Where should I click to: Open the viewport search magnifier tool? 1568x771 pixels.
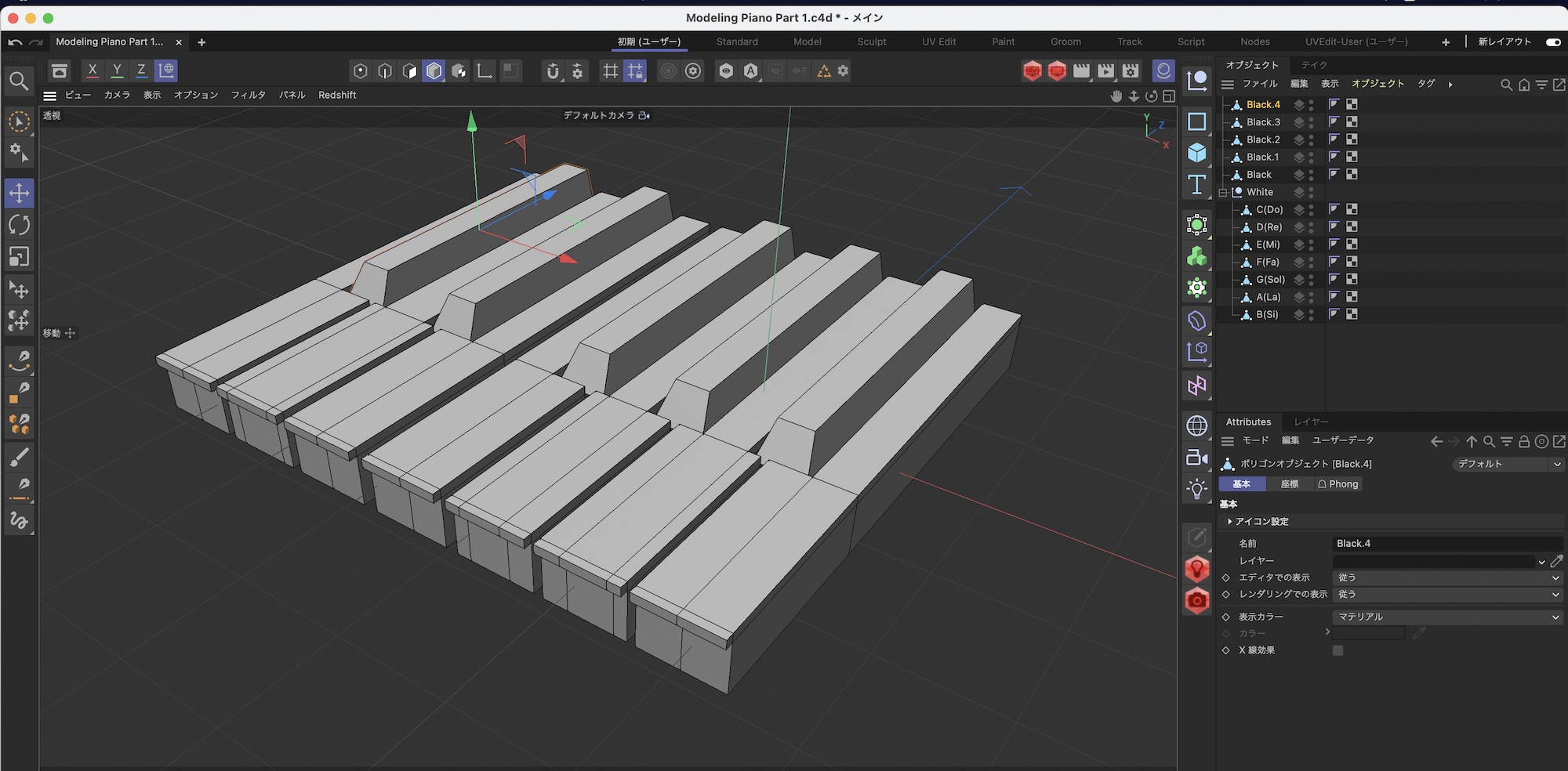click(19, 81)
